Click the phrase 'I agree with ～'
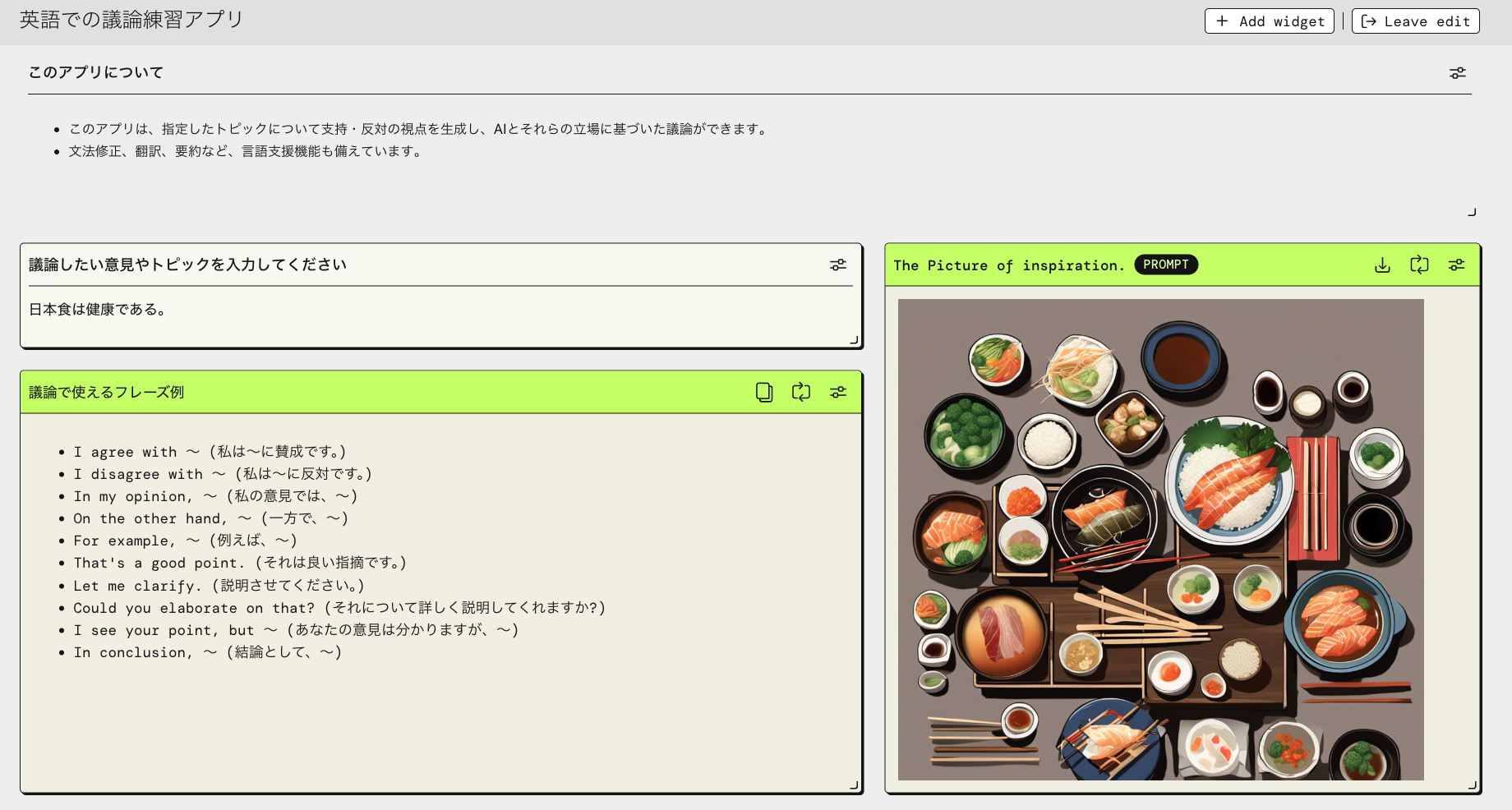 point(136,452)
